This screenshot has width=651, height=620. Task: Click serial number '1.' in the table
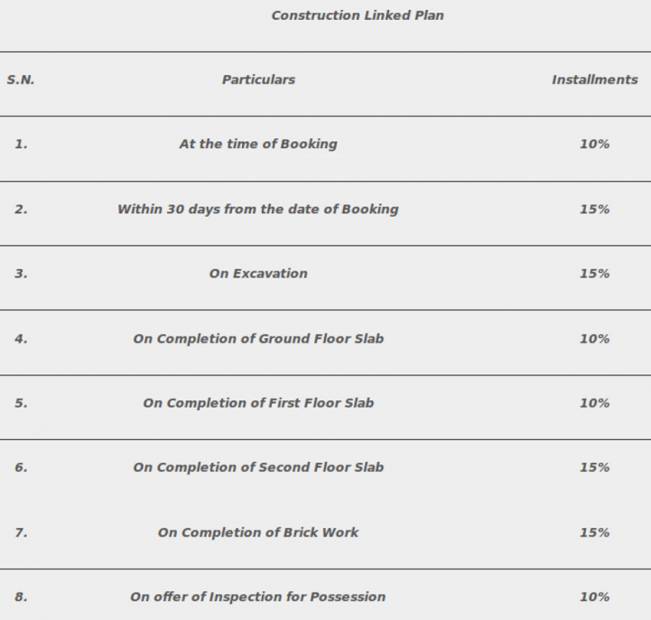(21, 144)
